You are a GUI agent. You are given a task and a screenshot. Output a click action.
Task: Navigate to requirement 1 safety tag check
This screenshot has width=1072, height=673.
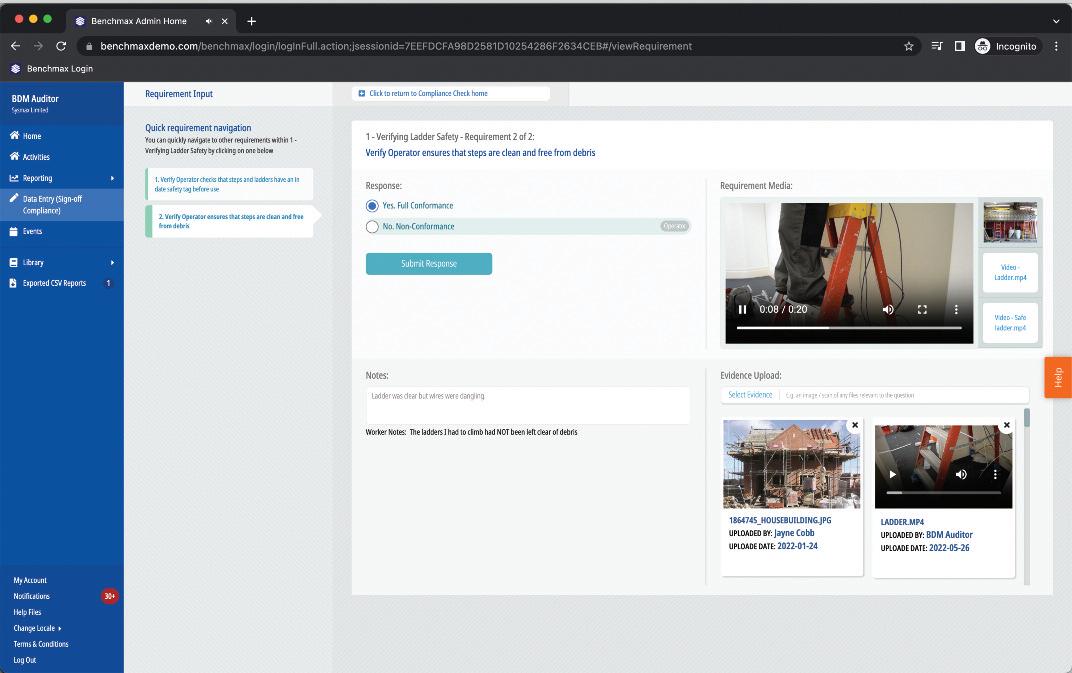[x=229, y=184]
